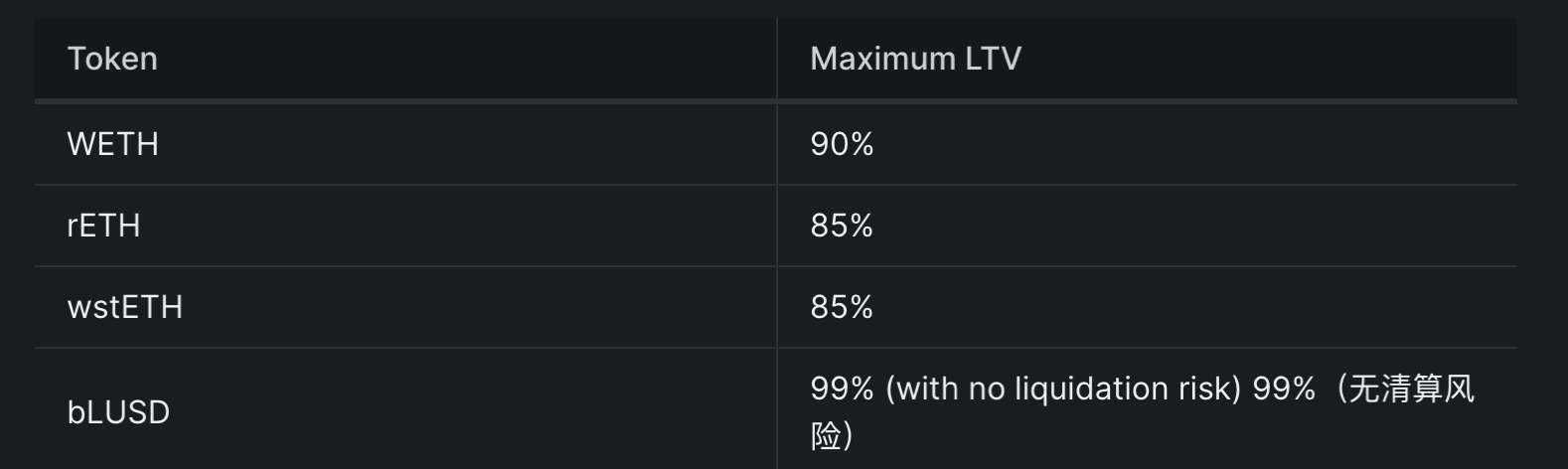
Task: Click the "LTV" word in the header
Action: click(x=993, y=59)
